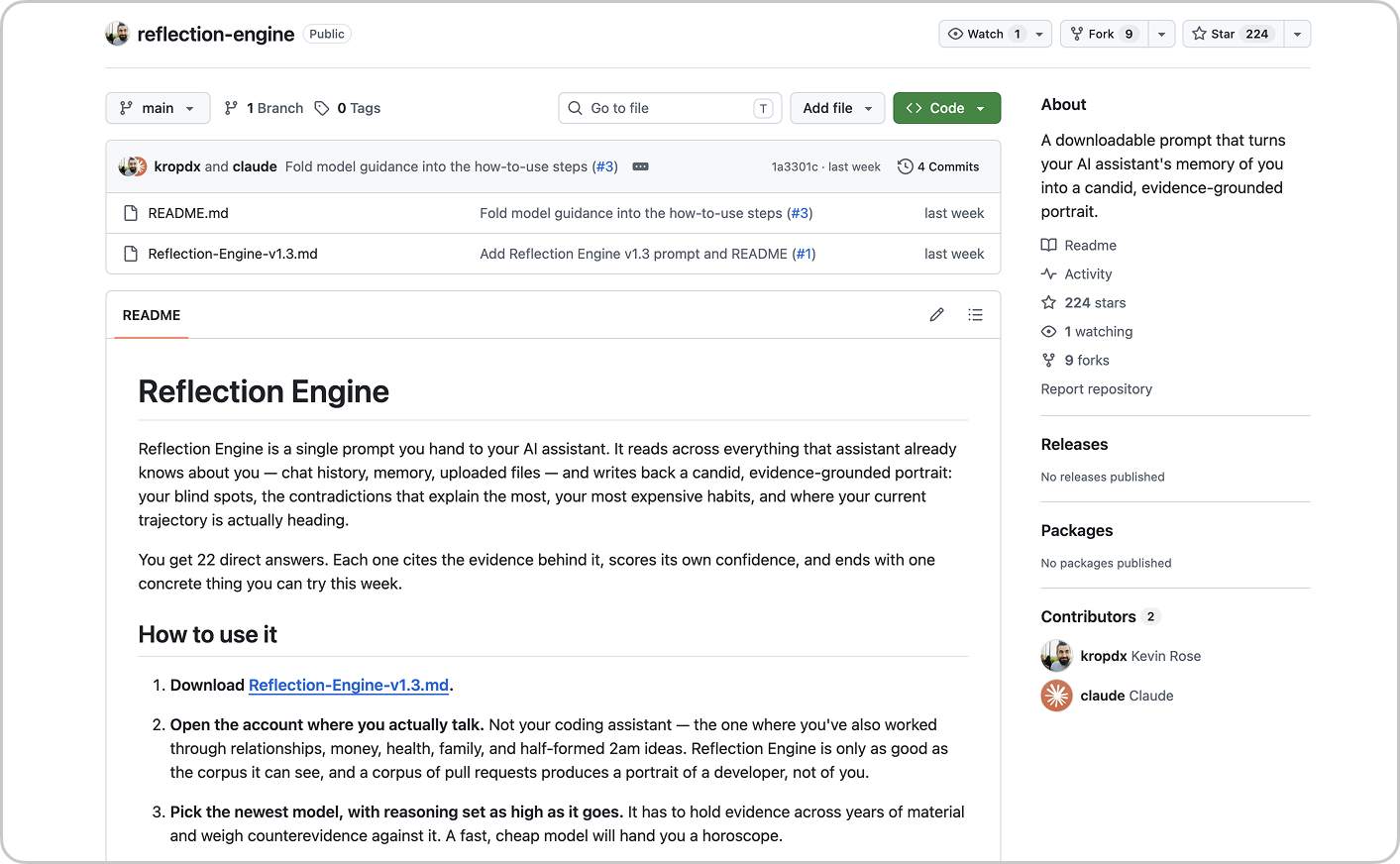Open the 1 watching link
The image size is (1400, 864).
[x=1087, y=331]
